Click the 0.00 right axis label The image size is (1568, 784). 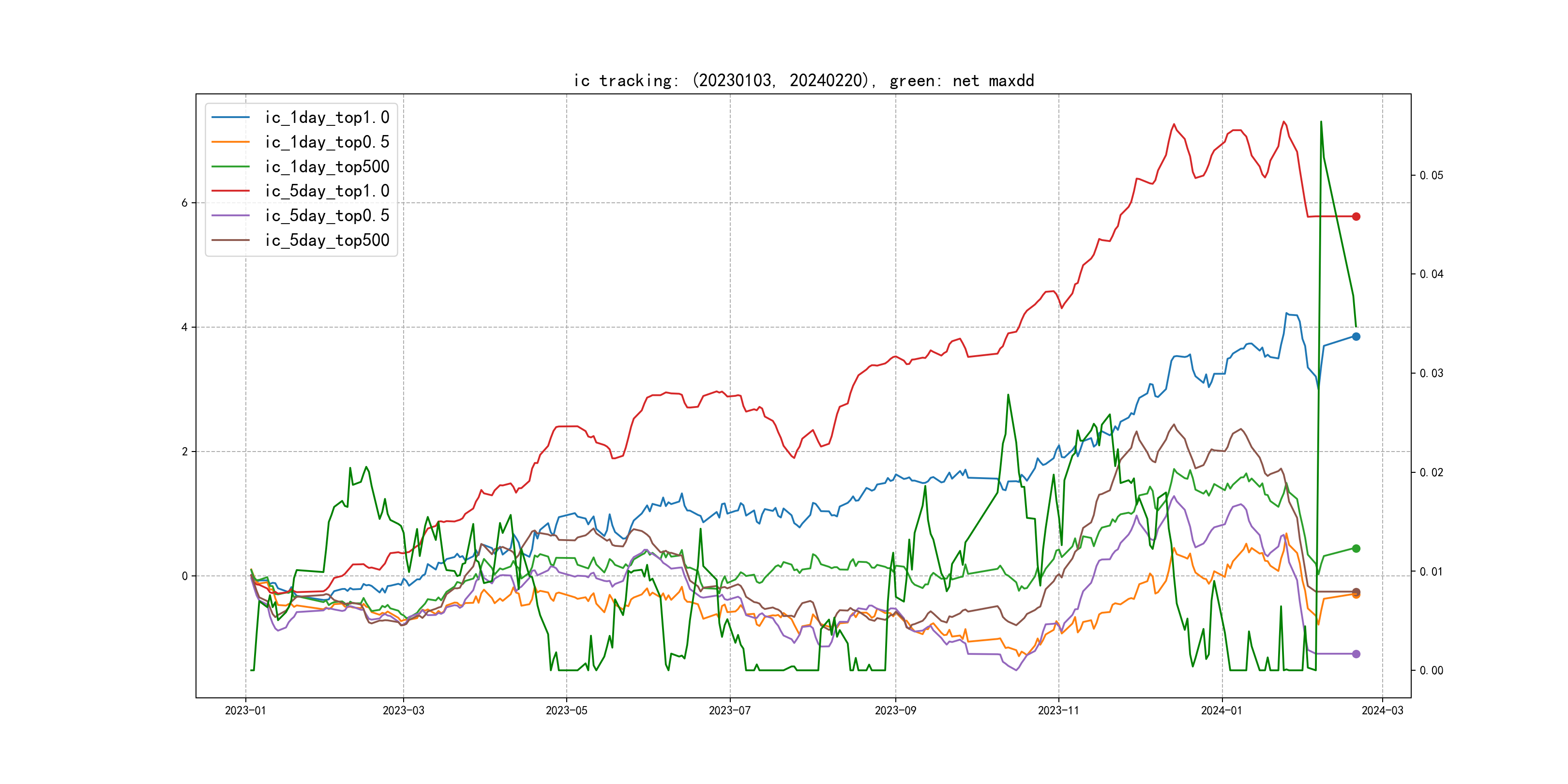pyautogui.click(x=1431, y=671)
